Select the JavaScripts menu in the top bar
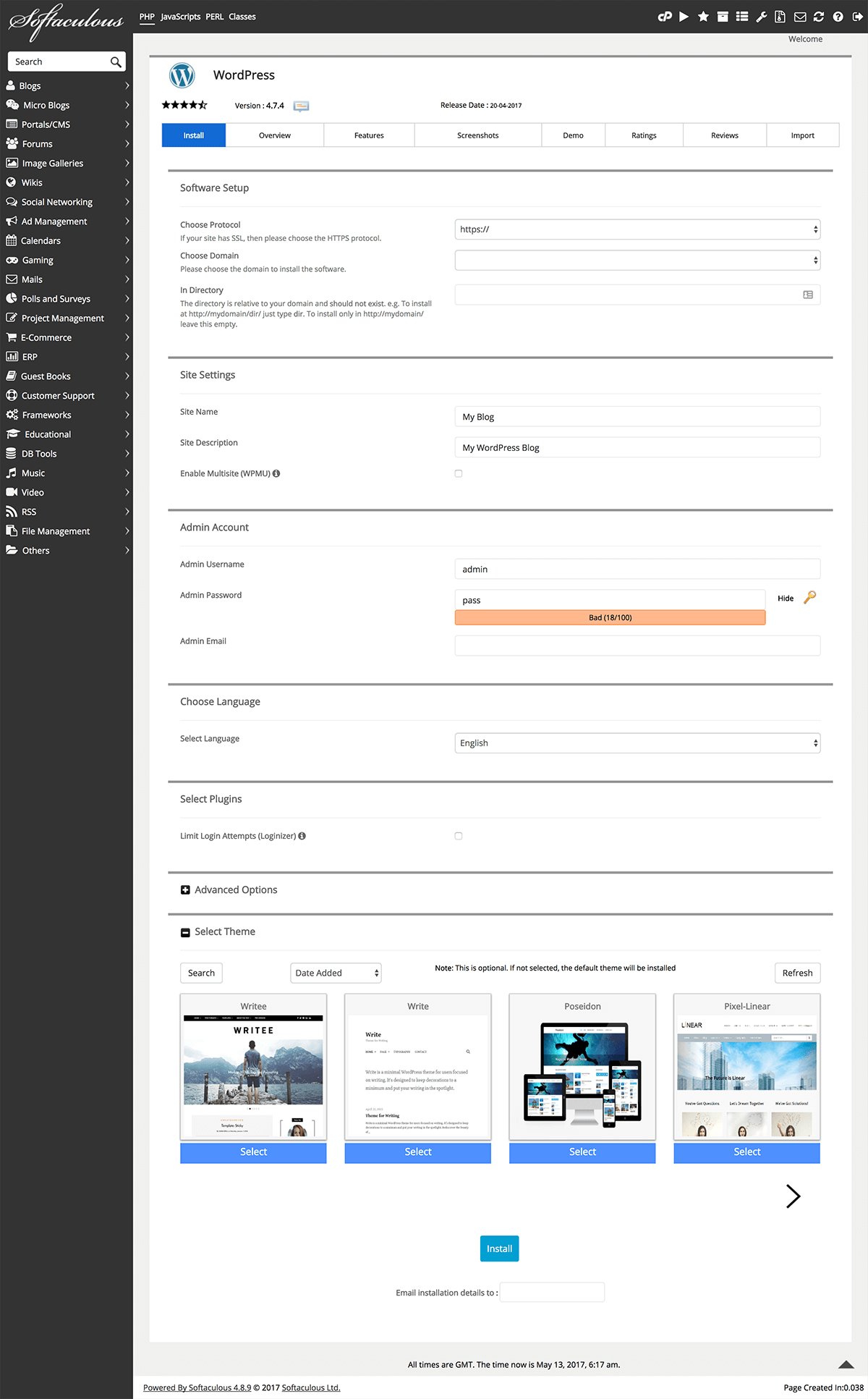This screenshot has width=868, height=1399. click(x=181, y=17)
